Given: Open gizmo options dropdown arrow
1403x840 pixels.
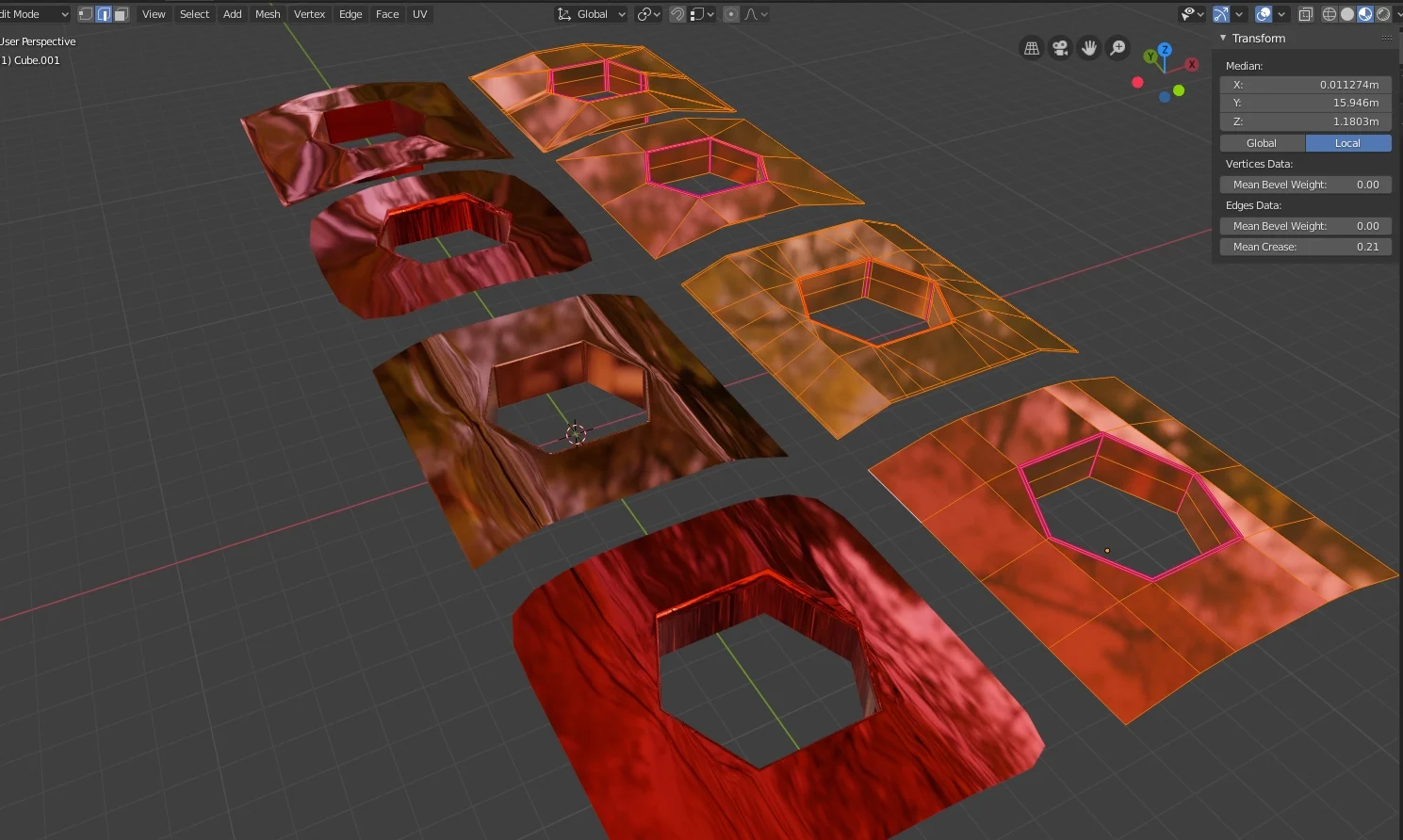Looking at the screenshot, I should (x=1239, y=14).
